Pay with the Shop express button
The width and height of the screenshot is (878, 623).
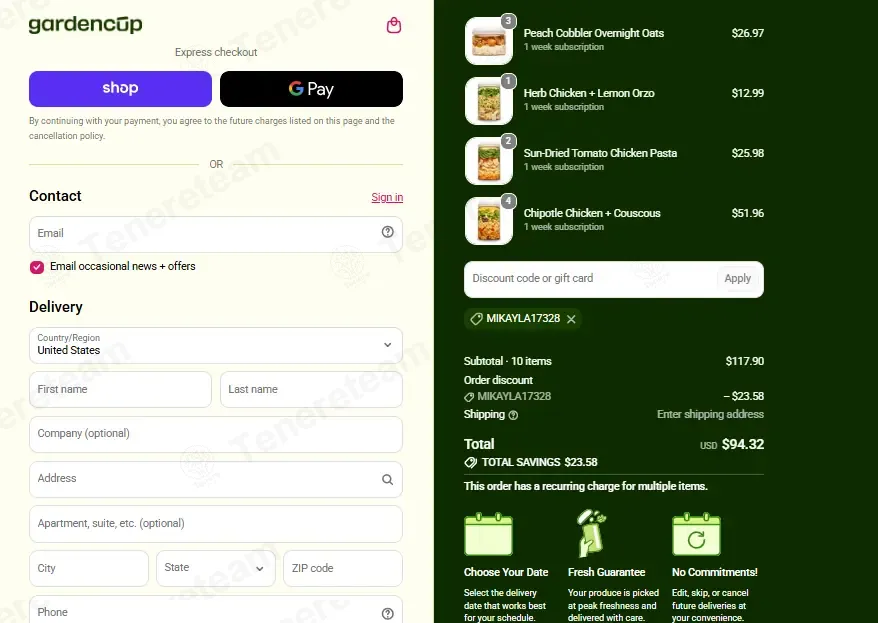click(120, 88)
